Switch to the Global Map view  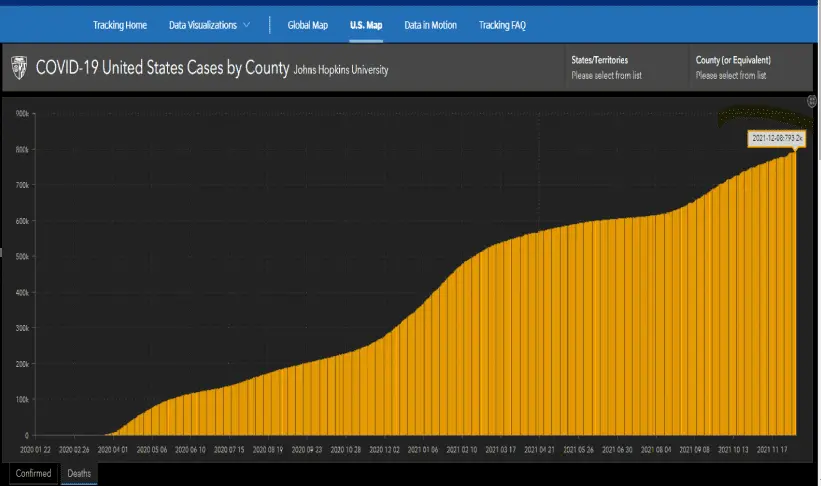307,24
